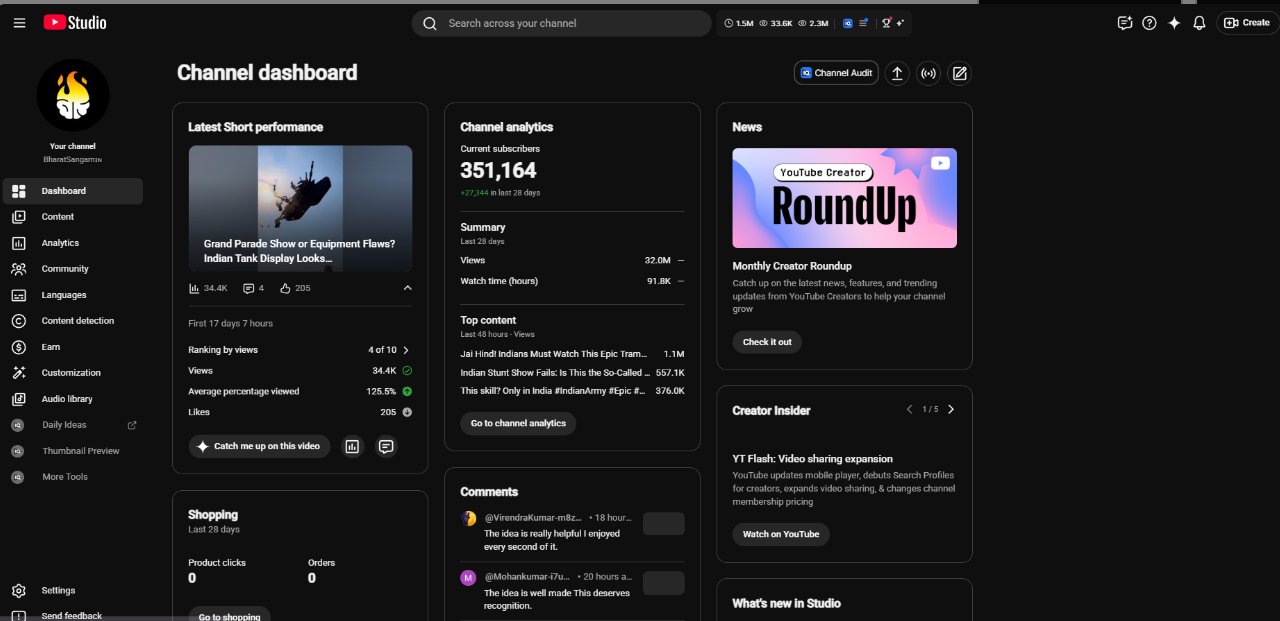The height and width of the screenshot is (621, 1280).
Task: Collapse the Short performance details chevron
Action: tap(407, 288)
